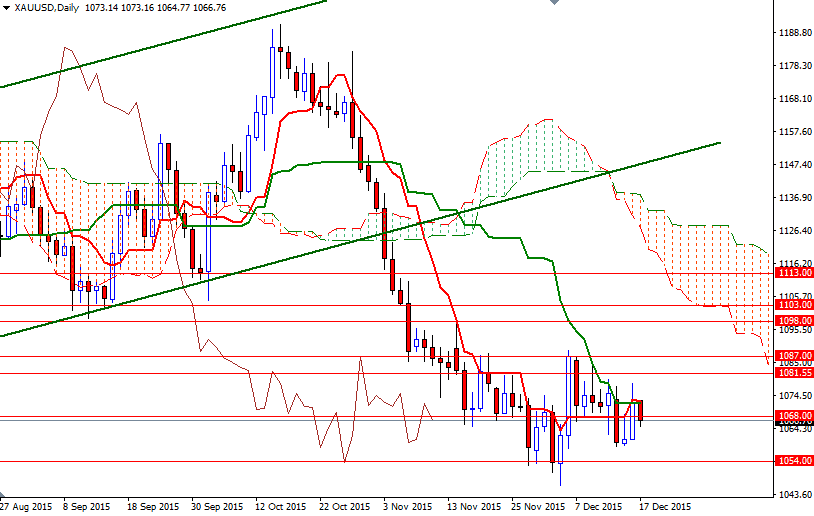
Task: Click the 1043.60 value on price scale
Action: pos(793,495)
